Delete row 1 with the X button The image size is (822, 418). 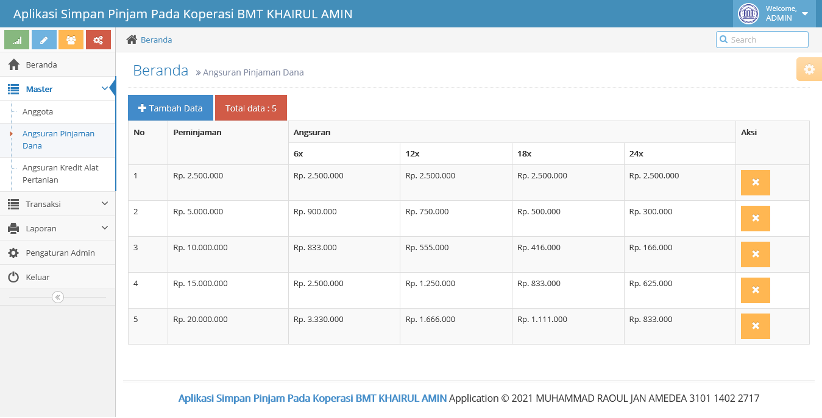pos(755,183)
